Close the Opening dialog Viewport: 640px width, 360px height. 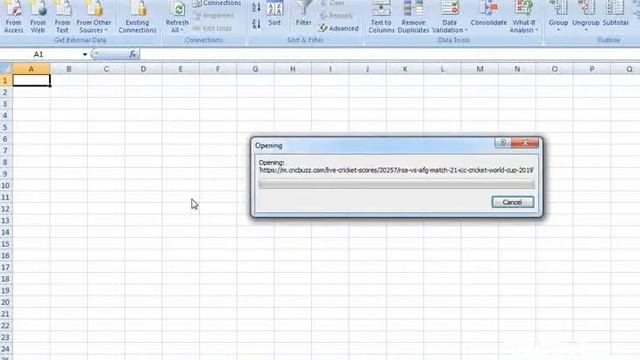point(525,142)
